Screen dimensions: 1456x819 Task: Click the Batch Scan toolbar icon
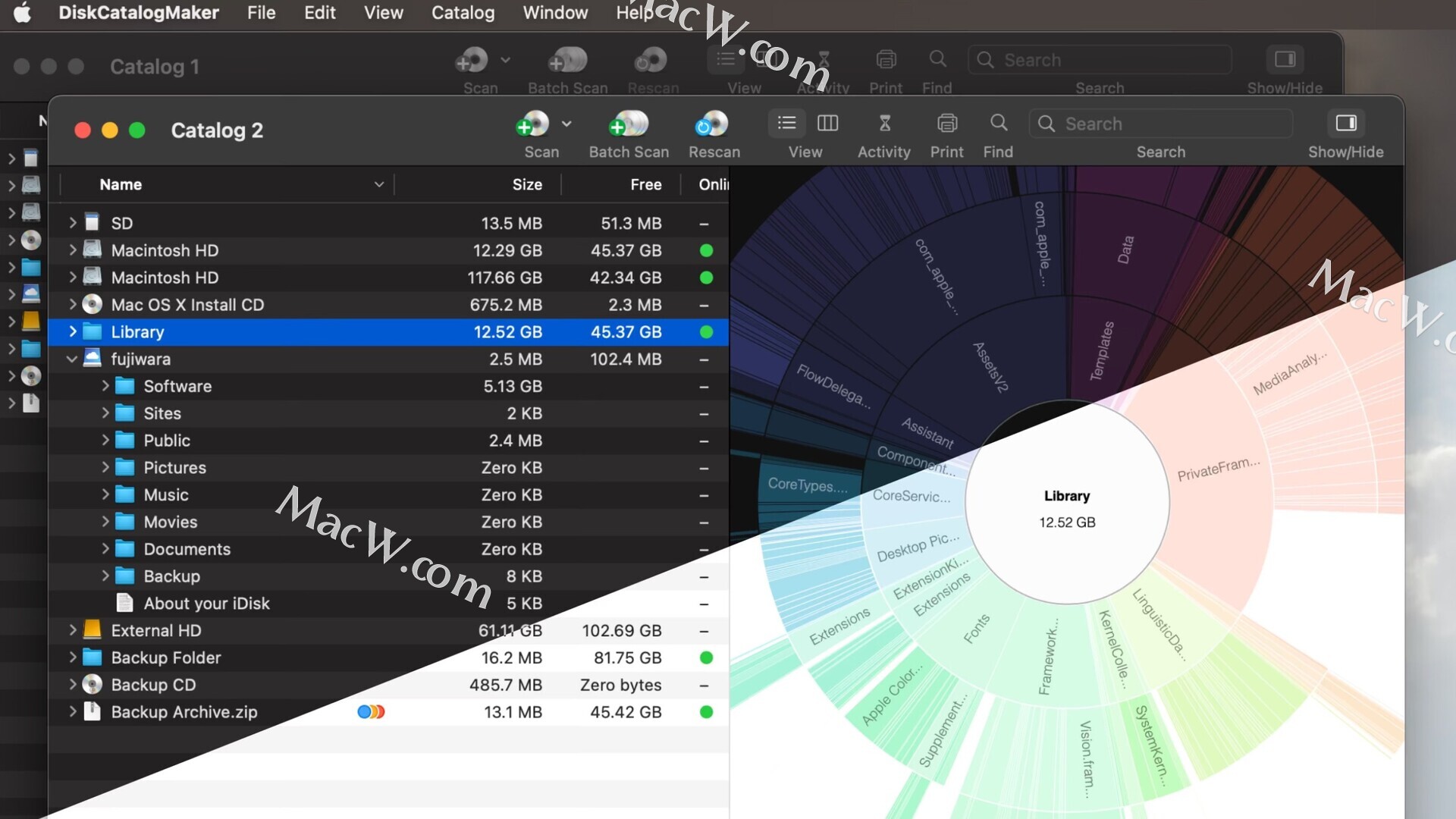point(629,124)
